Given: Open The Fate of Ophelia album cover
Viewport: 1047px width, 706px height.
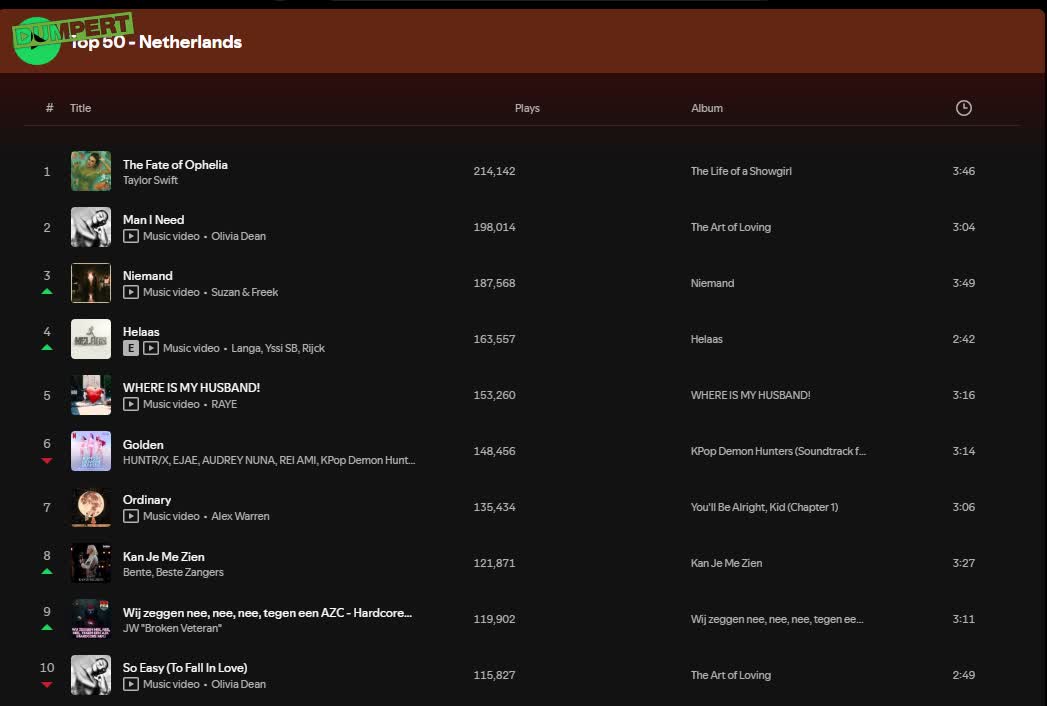Looking at the screenshot, I should point(91,171).
